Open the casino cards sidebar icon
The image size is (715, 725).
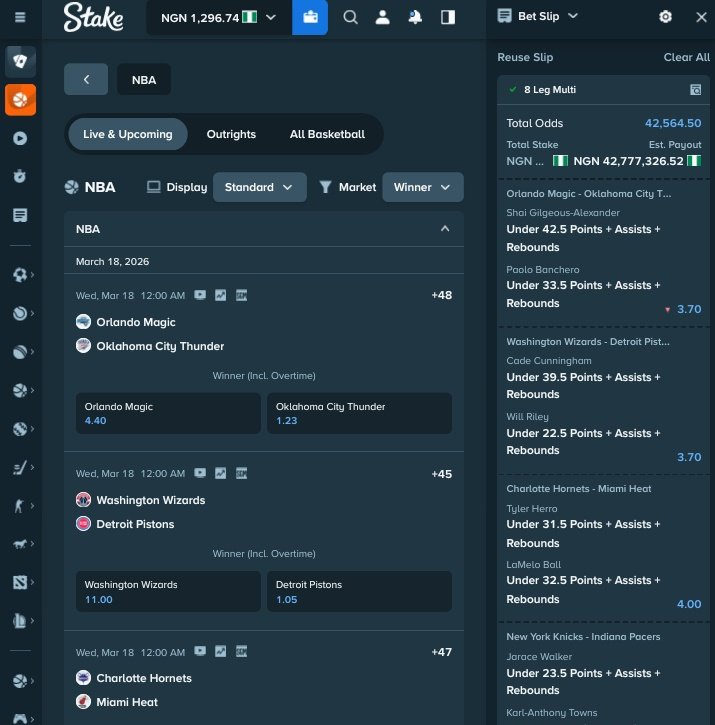20,61
